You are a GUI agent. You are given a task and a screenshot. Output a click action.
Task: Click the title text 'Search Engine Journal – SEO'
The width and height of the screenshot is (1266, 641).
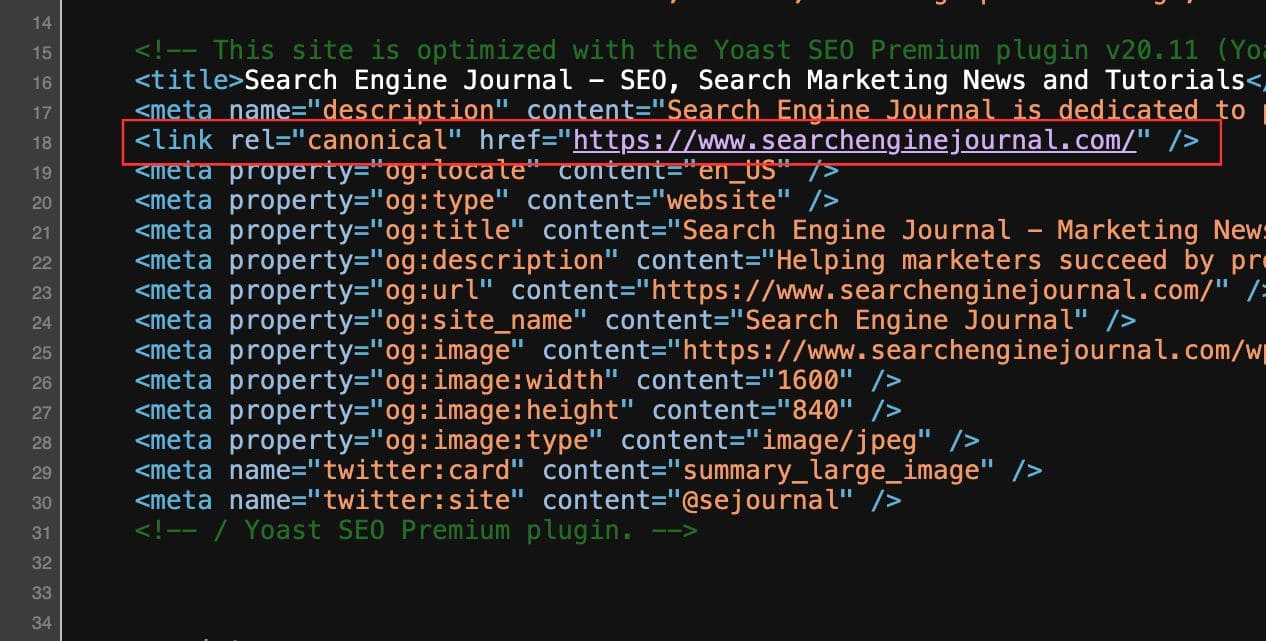461,80
